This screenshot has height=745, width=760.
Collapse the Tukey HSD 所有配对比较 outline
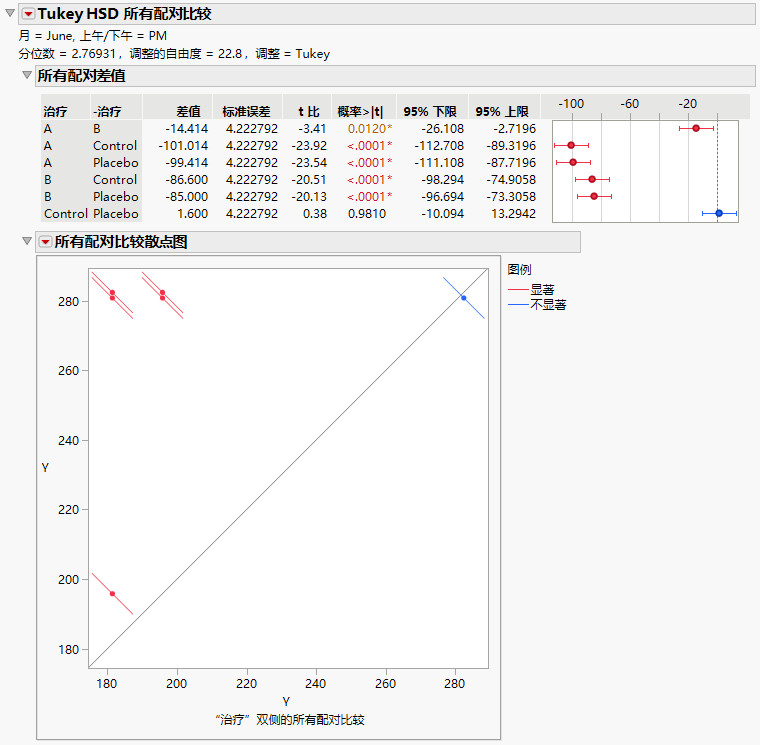pos(10,14)
